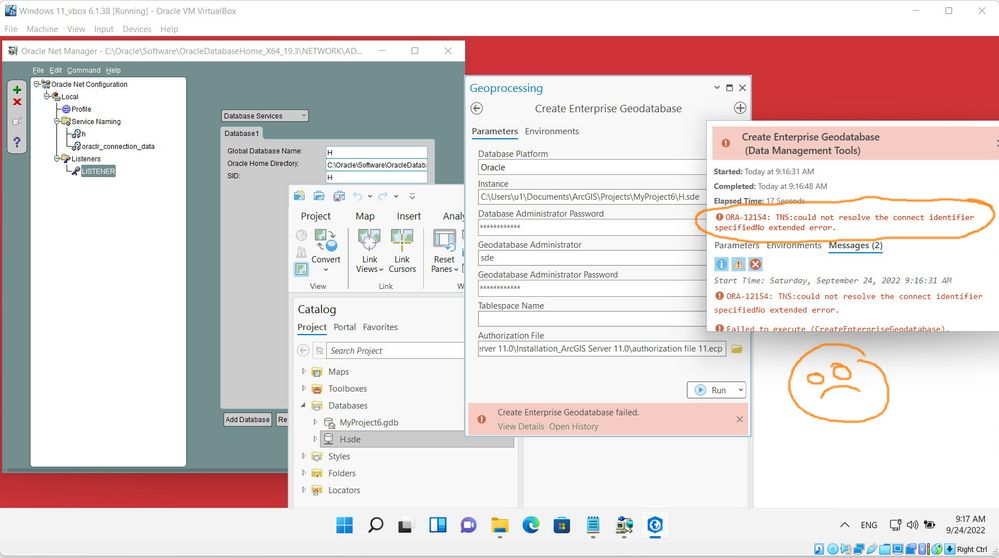This screenshot has width=999, height=558.
Task: Open the Database Services dropdown
Action: (x=265, y=116)
